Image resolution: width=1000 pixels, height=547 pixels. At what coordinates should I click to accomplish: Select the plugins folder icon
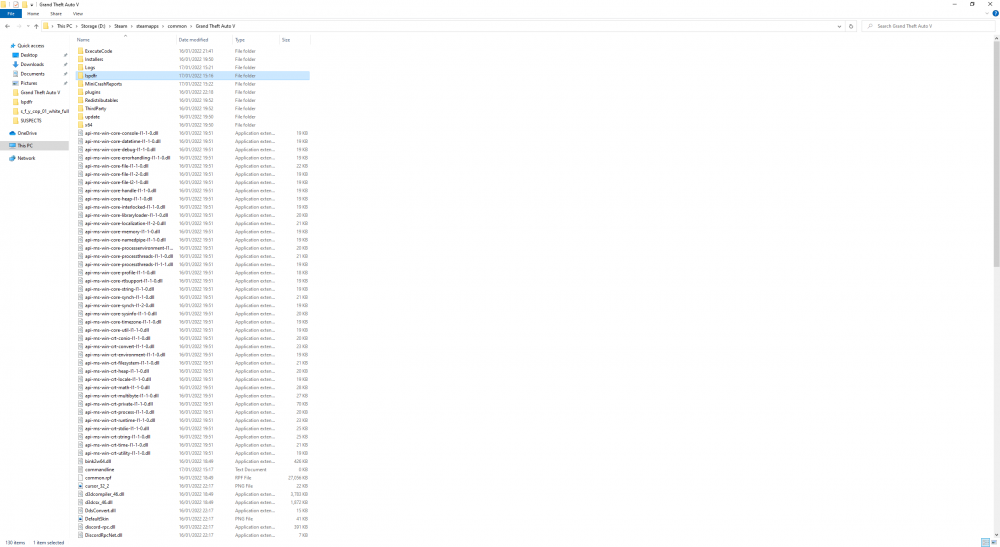(x=80, y=92)
